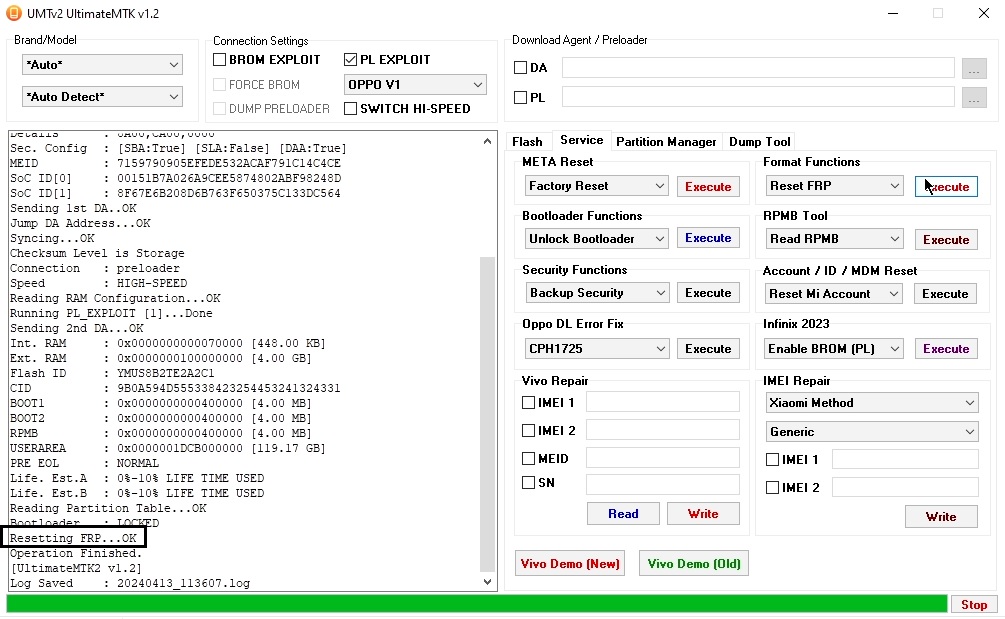Click the 'Flash ID' log line
The image size is (1005, 619).
tap(112, 374)
